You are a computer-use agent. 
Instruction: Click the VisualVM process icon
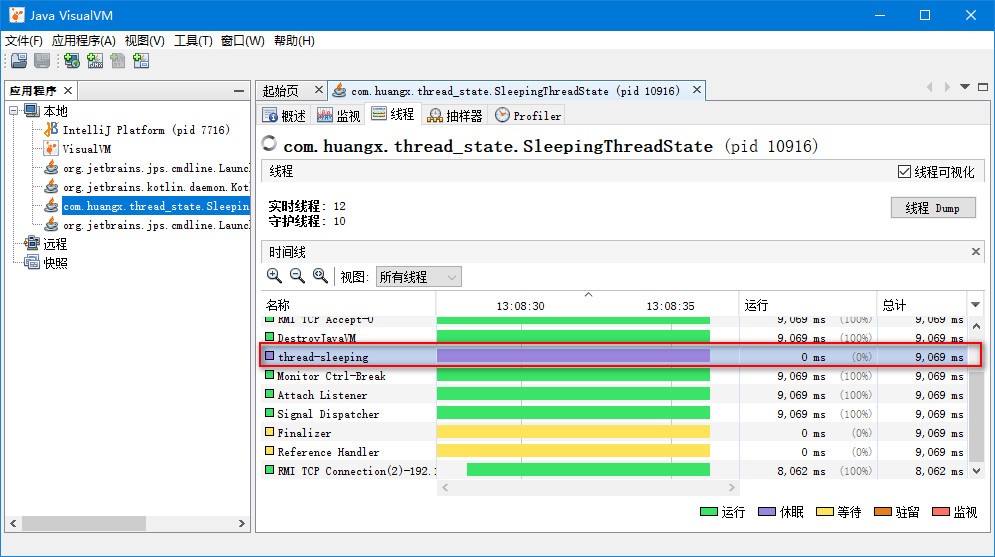[x=51, y=148]
